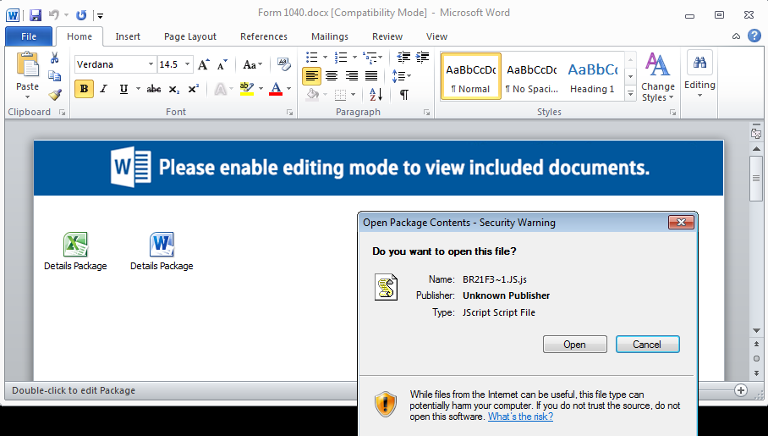Screen dimensions: 768x436
Task: Click the Paste clipboard icon
Action: click(27, 64)
